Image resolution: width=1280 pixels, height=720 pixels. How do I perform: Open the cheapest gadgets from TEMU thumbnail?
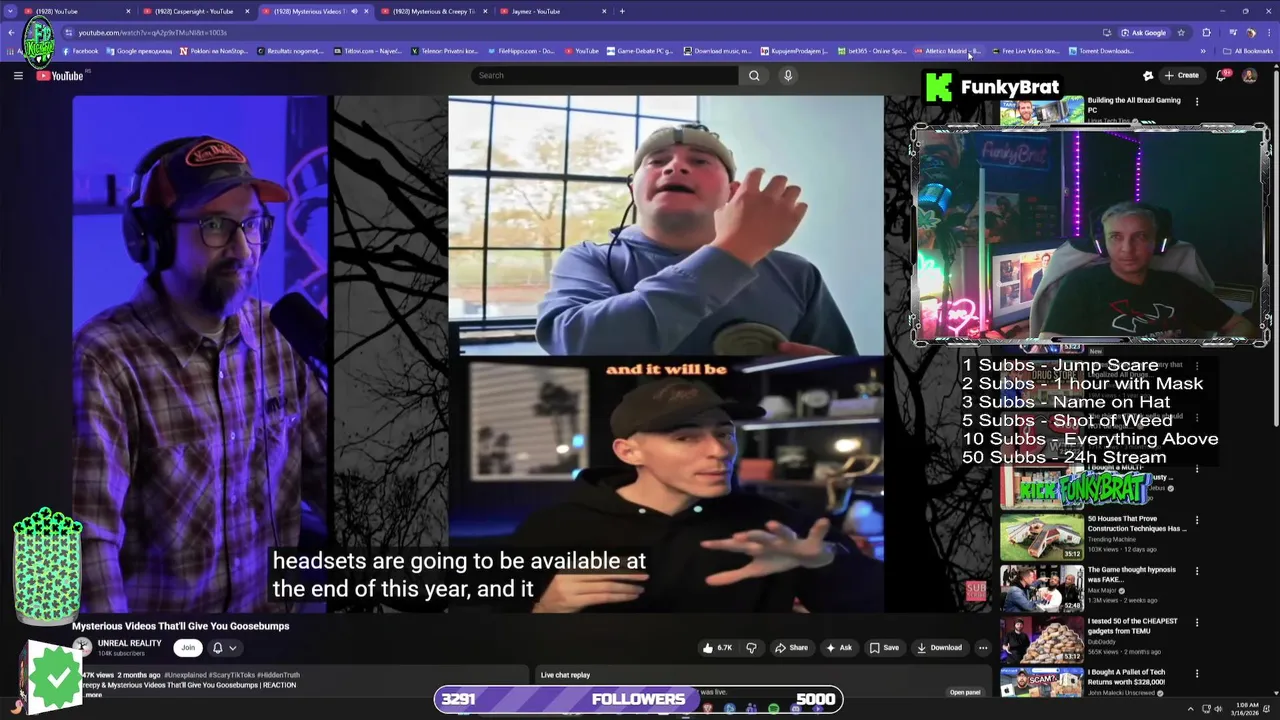click(1041, 639)
